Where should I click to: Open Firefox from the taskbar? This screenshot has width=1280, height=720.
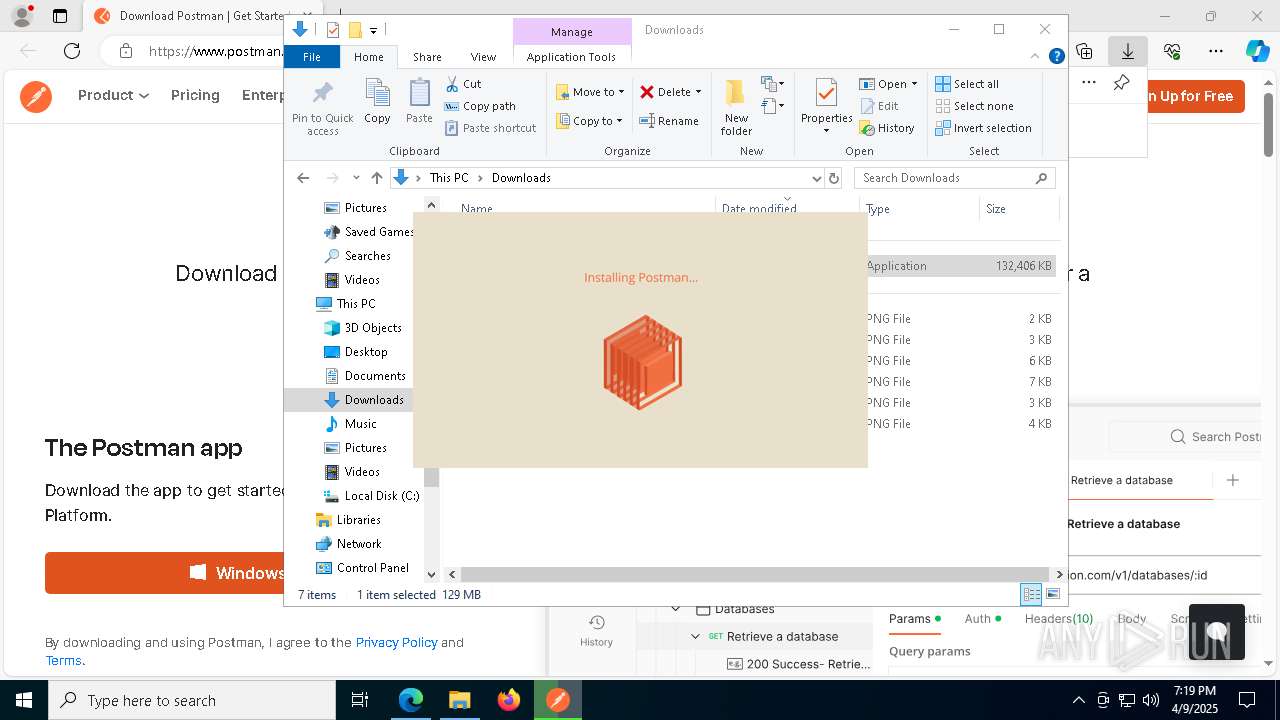(x=508, y=700)
